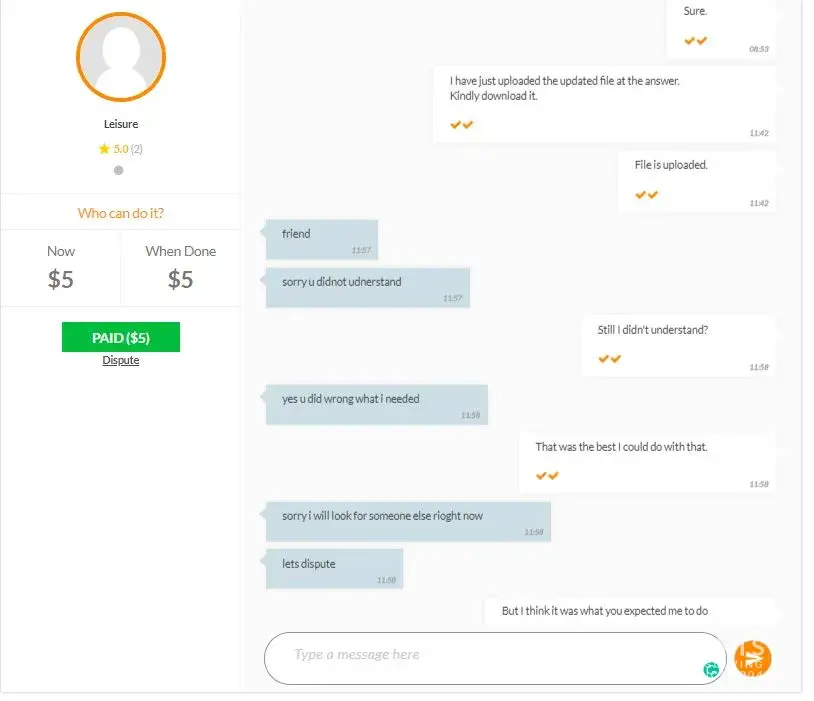Select the 'lets dispute' message bubble

coord(334,569)
